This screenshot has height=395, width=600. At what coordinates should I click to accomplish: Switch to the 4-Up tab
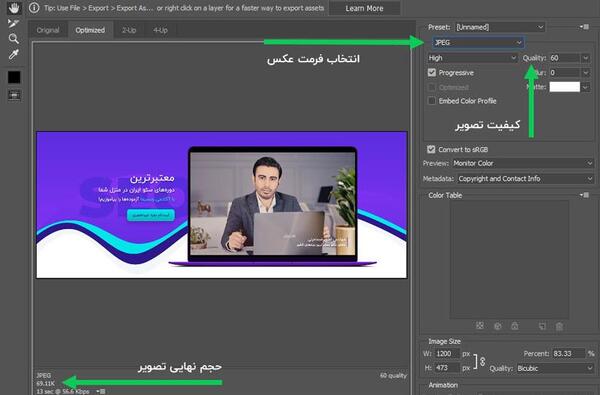(x=160, y=30)
